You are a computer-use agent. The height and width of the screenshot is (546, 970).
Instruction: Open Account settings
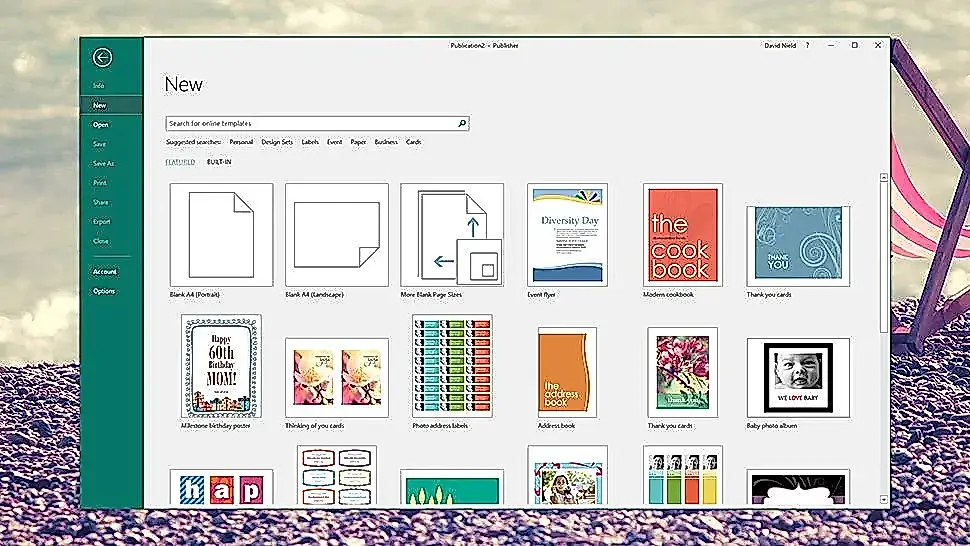click(105, 271)
